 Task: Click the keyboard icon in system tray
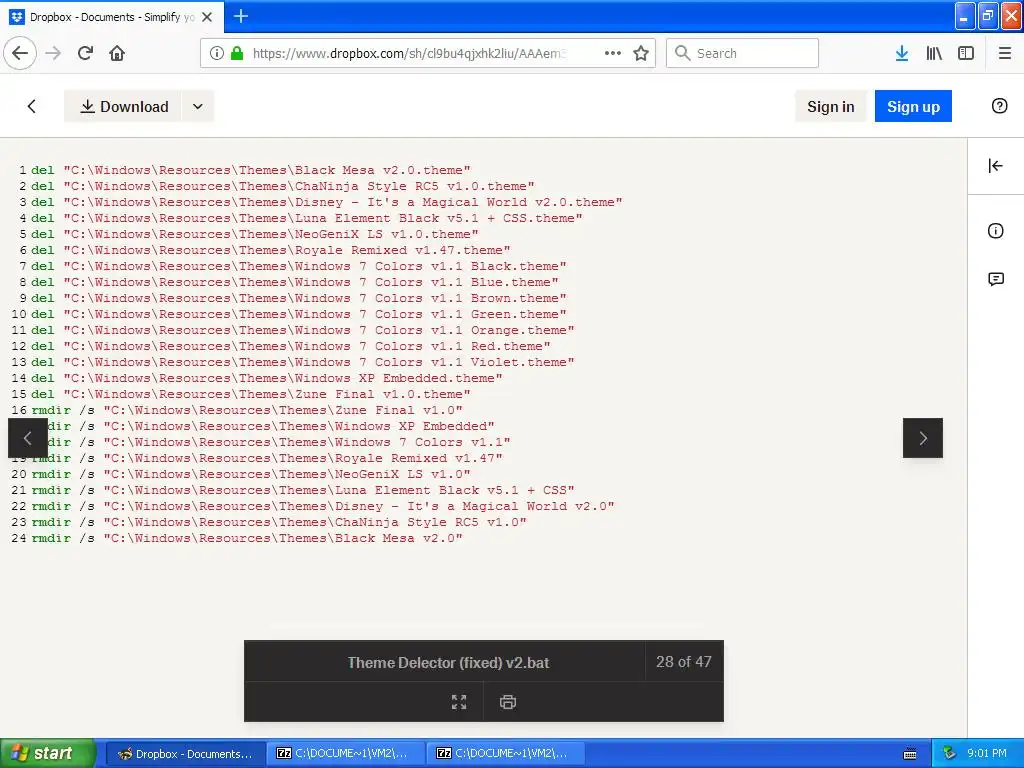[910, 754]
